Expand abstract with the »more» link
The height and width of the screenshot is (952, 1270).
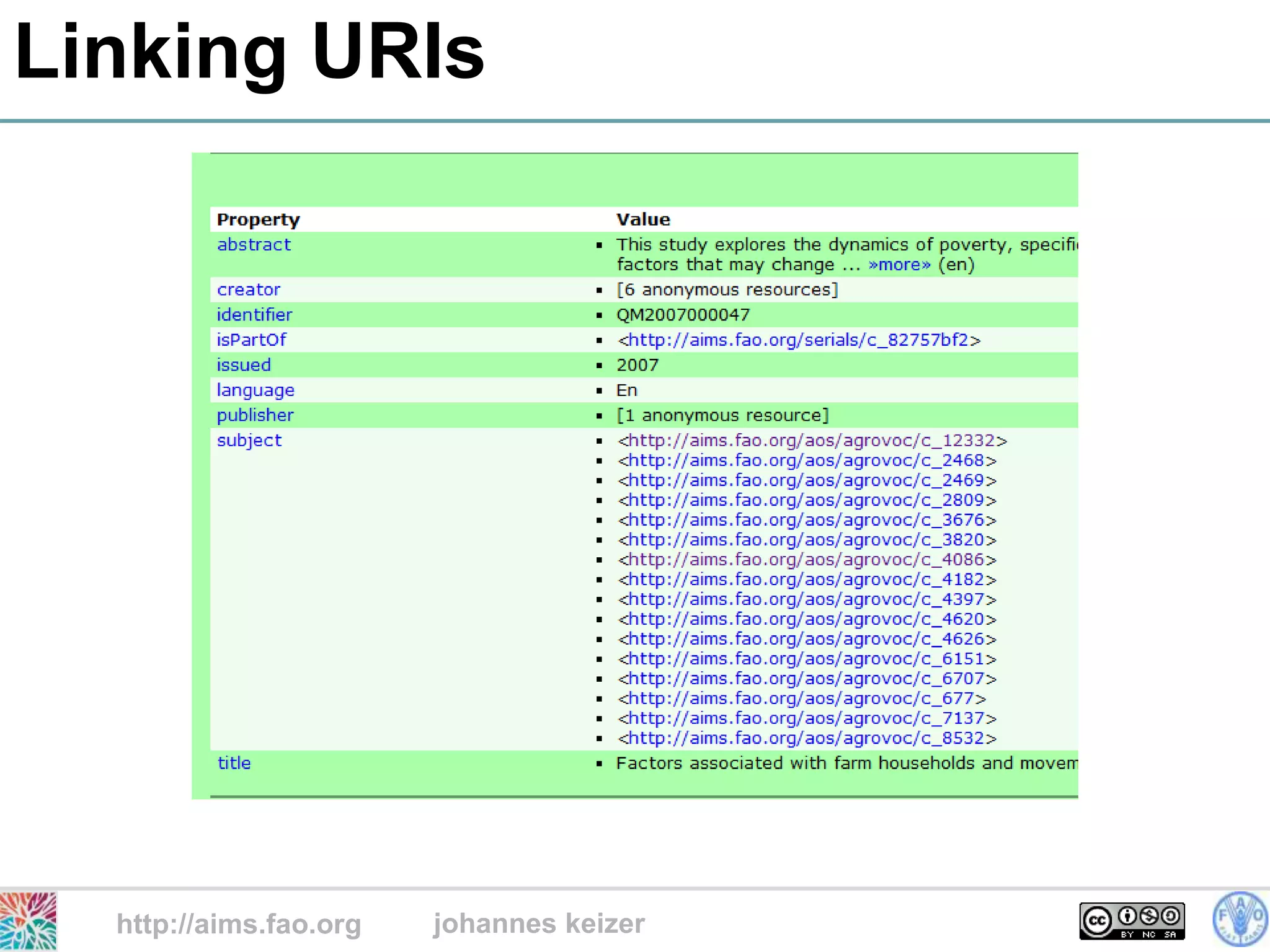point(899,265)
